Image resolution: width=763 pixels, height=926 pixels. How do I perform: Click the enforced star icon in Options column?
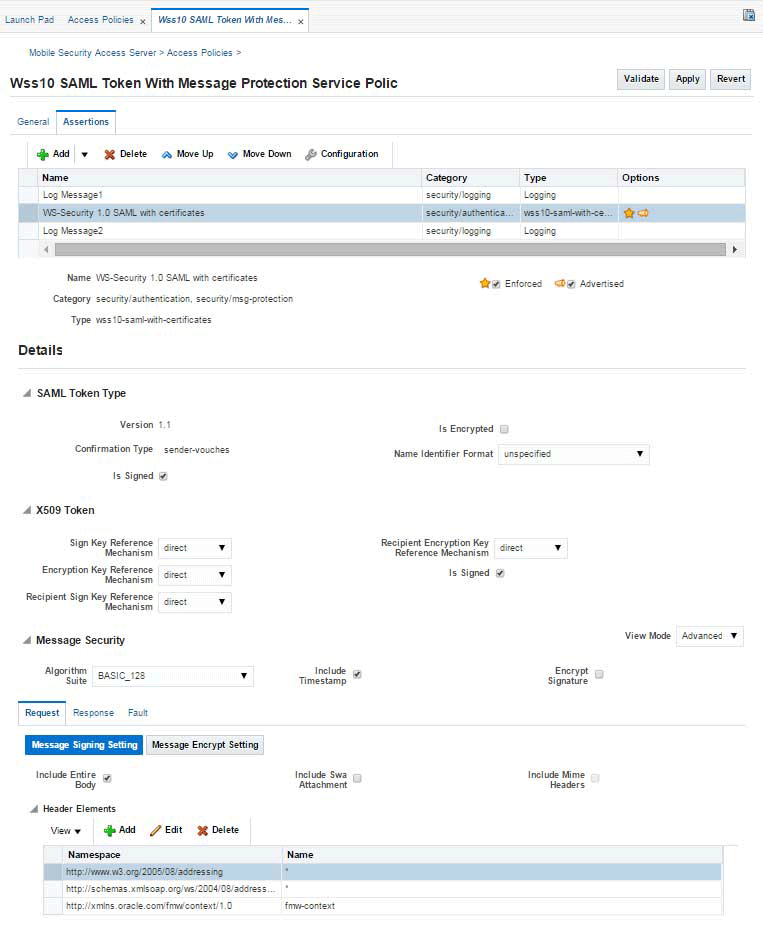point(629,213)
